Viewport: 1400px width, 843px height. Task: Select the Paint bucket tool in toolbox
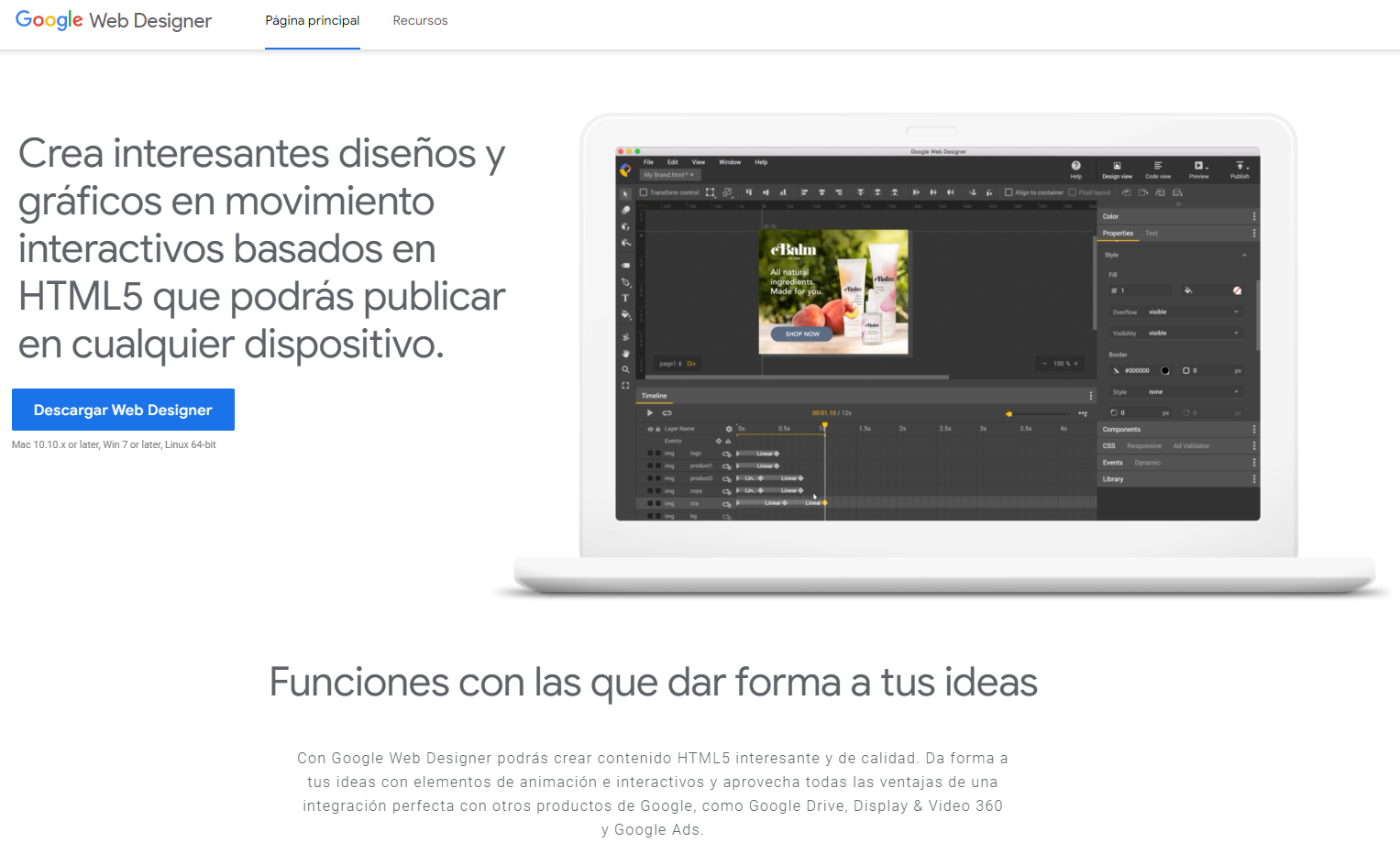click(625, 314)
